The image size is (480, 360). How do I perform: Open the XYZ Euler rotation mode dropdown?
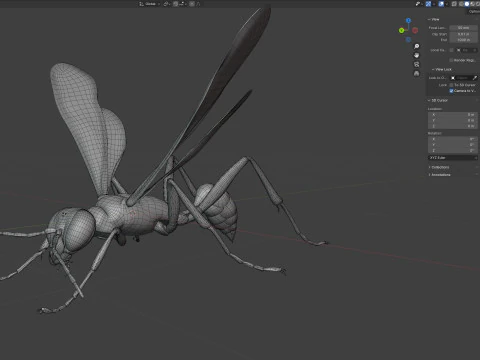tap(453, 158)
